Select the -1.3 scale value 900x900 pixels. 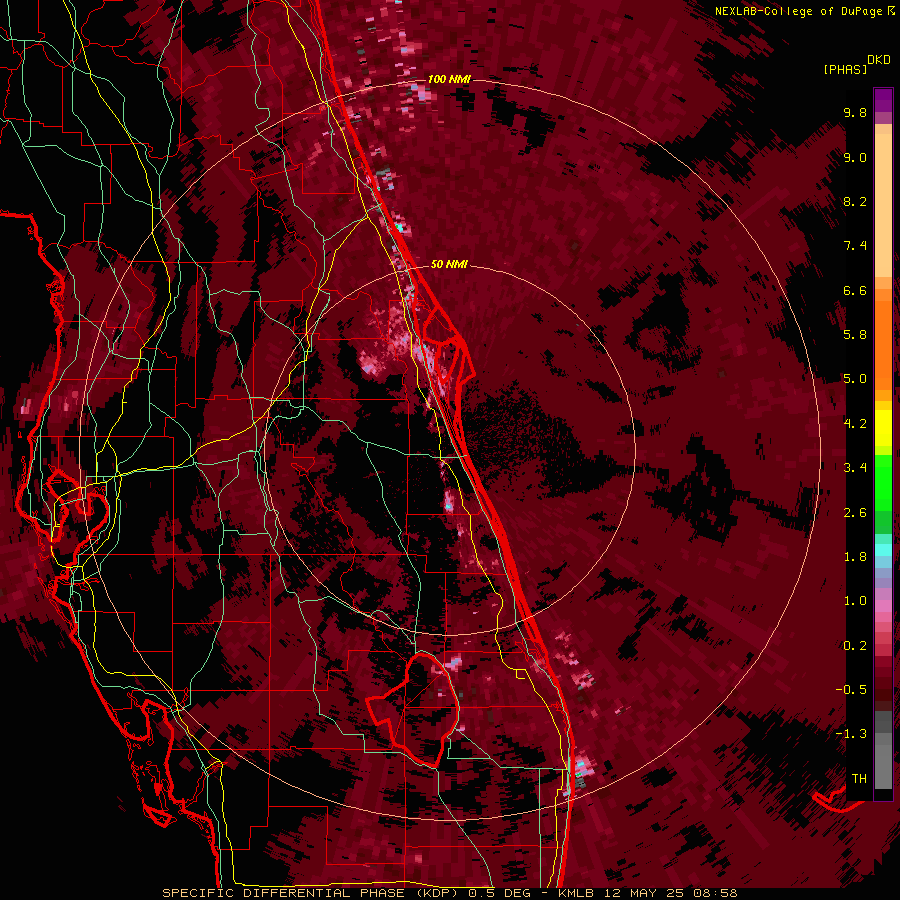tap(851, 734)
